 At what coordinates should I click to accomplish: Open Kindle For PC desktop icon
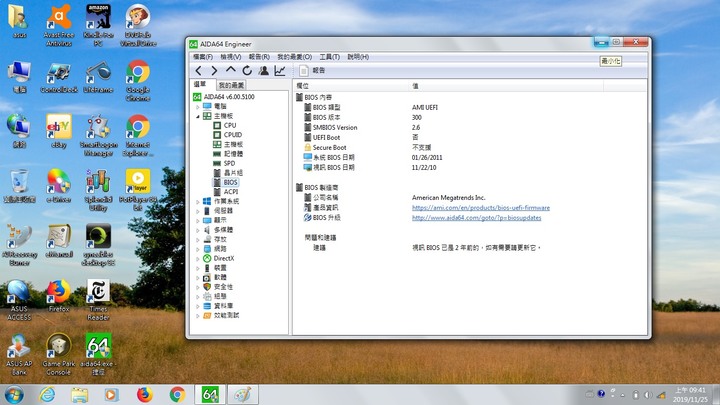98,25
